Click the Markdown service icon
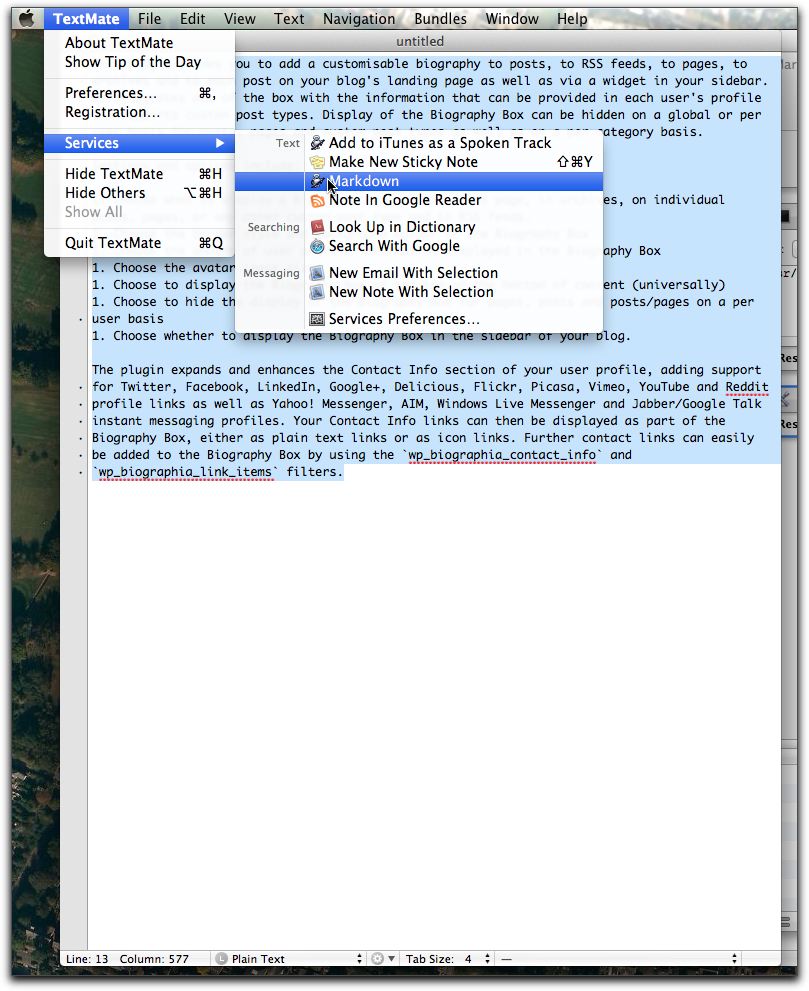809x991 pixels. [x=317, y=181]
